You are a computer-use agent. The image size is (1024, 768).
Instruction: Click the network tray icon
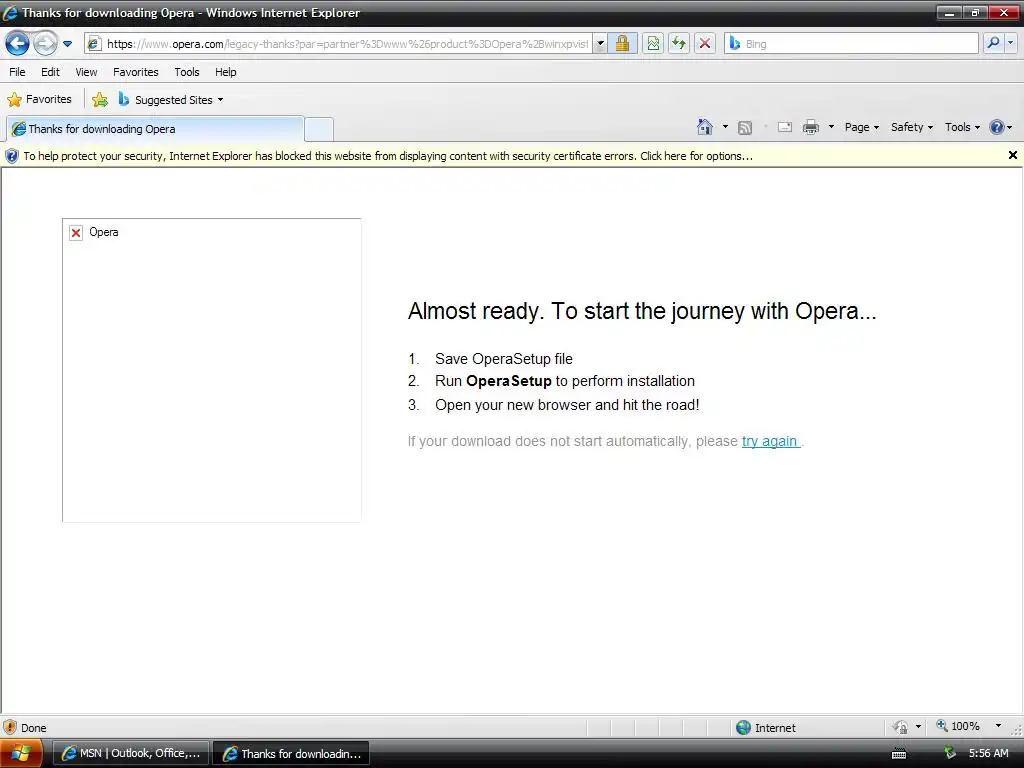950,753
